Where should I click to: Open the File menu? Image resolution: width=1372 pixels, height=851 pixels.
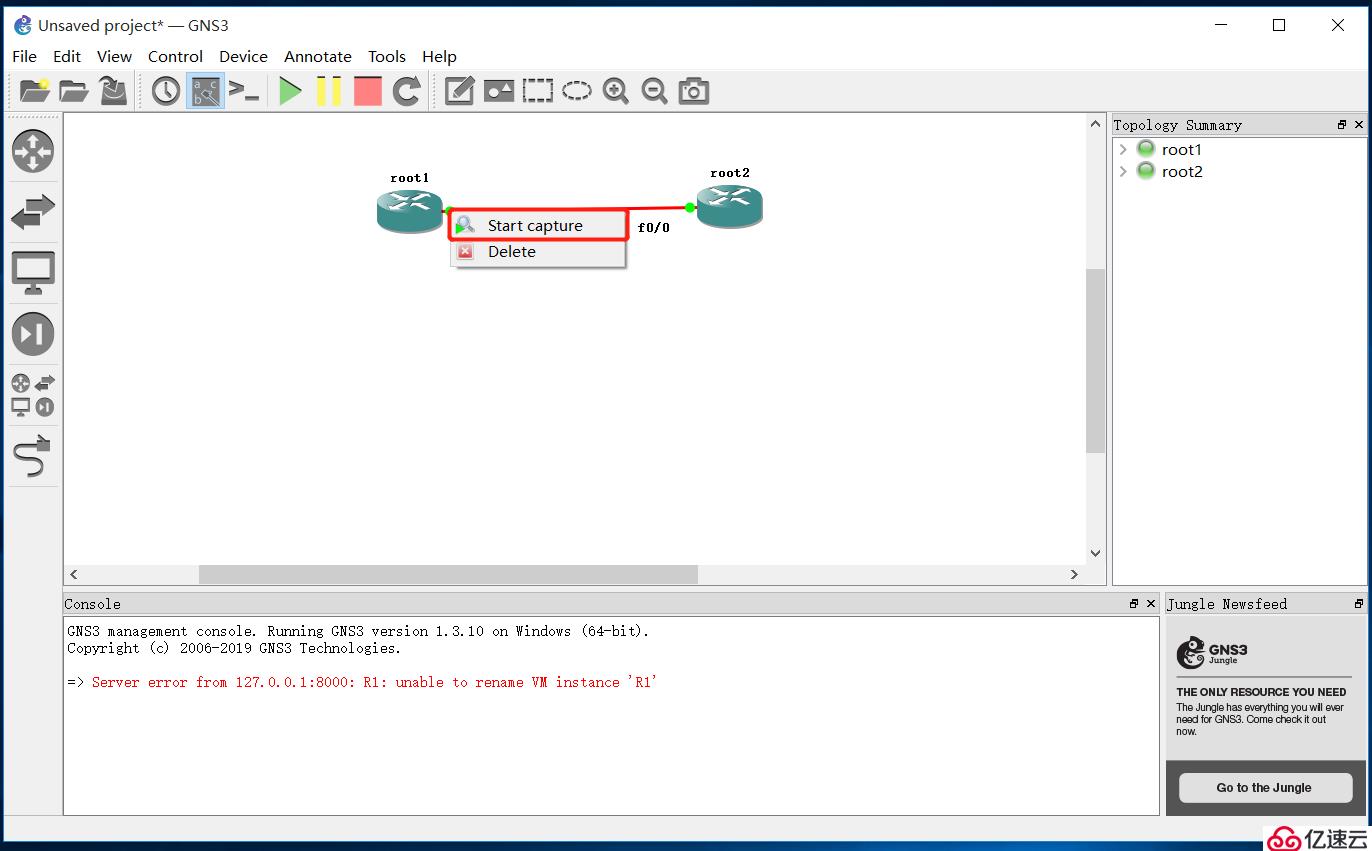click(x=24, y=56)
